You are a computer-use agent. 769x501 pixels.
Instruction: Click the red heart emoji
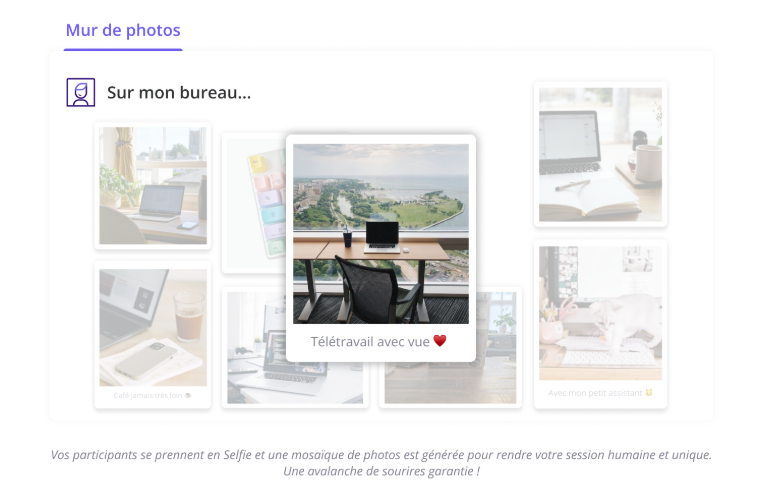(440, 341)
